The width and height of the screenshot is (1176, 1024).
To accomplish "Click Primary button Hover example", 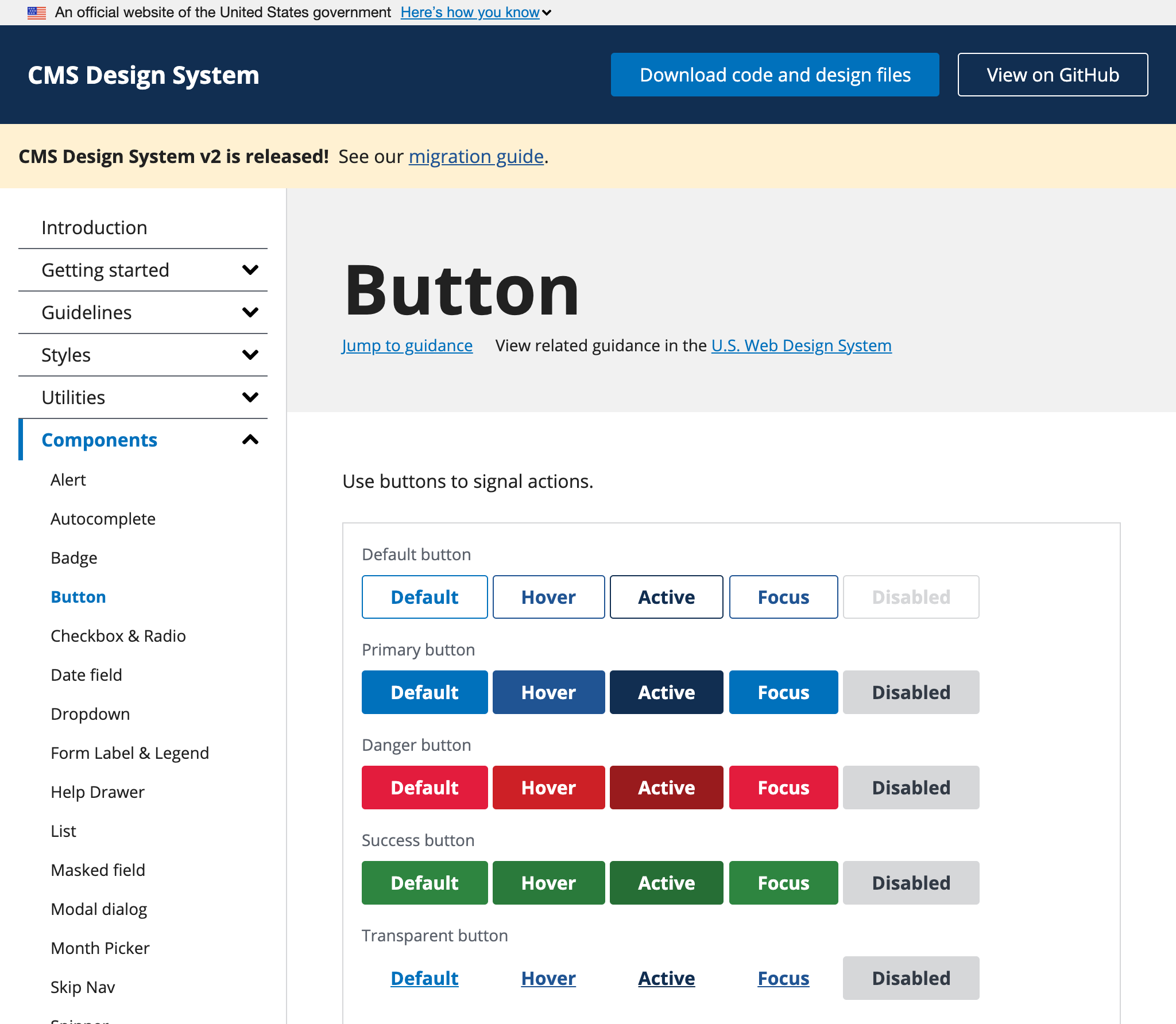I will pos(549,692).
